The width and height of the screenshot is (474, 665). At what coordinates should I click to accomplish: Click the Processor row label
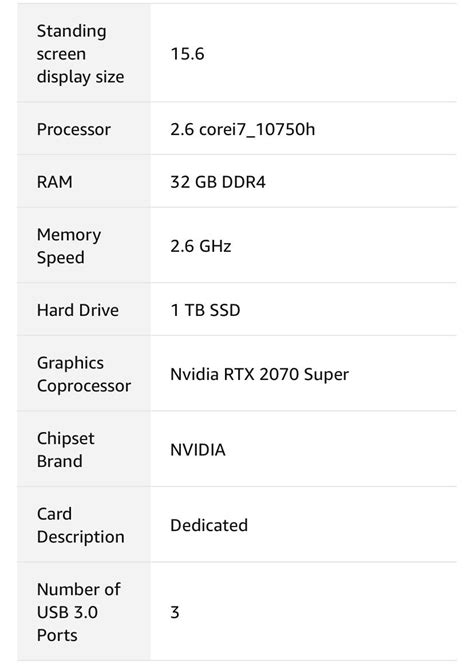(x=74, y=129)
